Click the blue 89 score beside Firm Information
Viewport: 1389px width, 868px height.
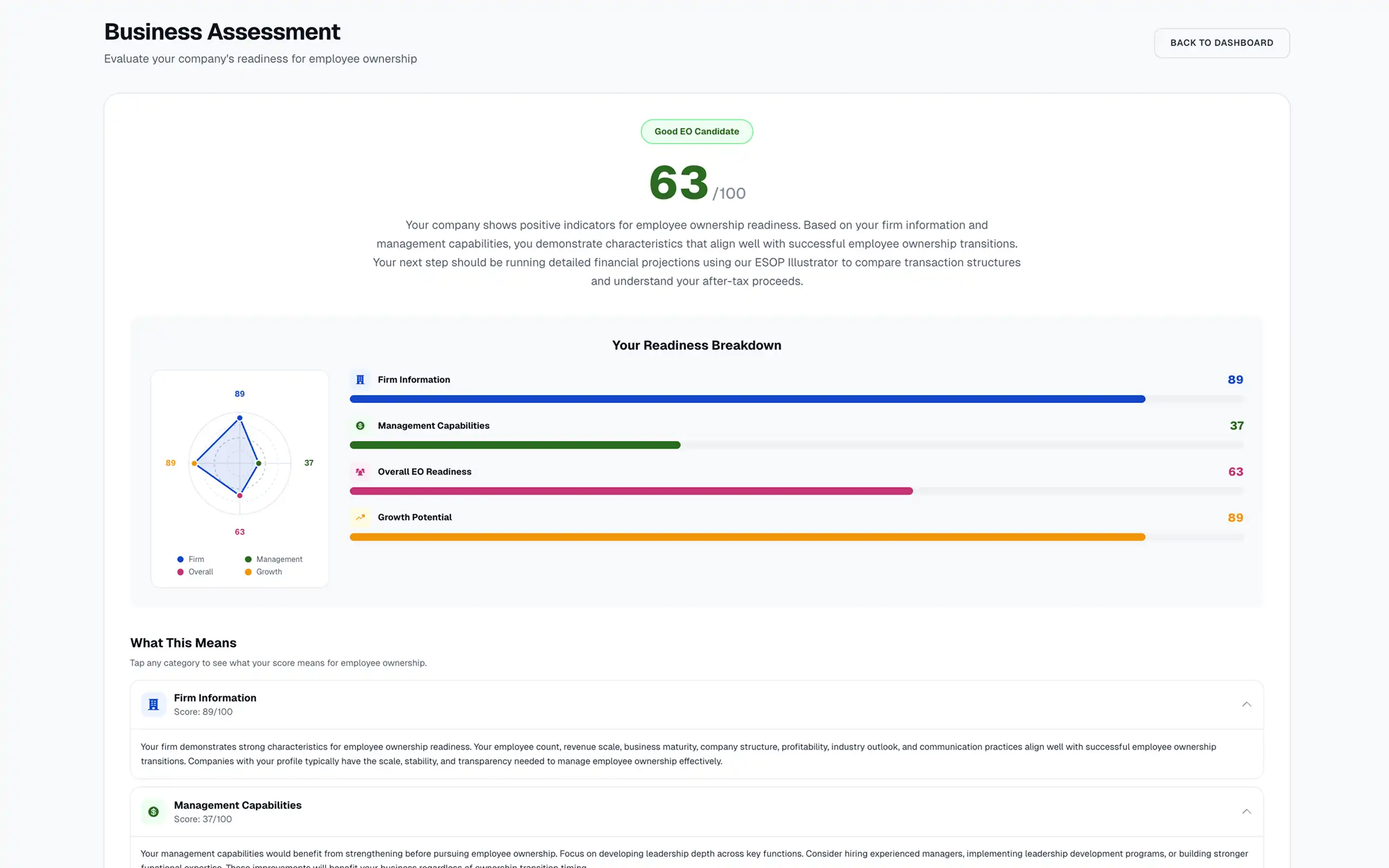1235,379
